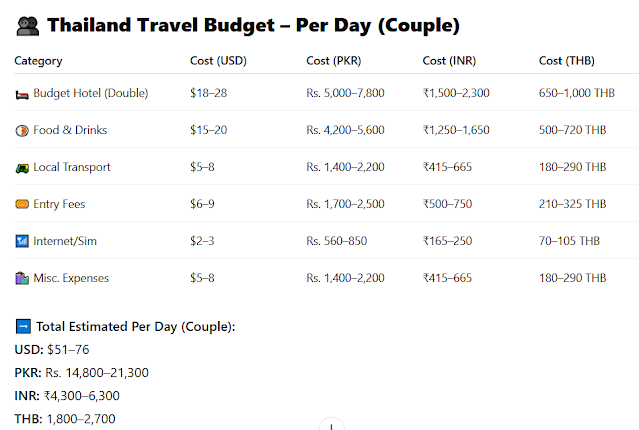Select the Category column header
The width and height of the screenshot is (639, 430).
tap(38, 61)
